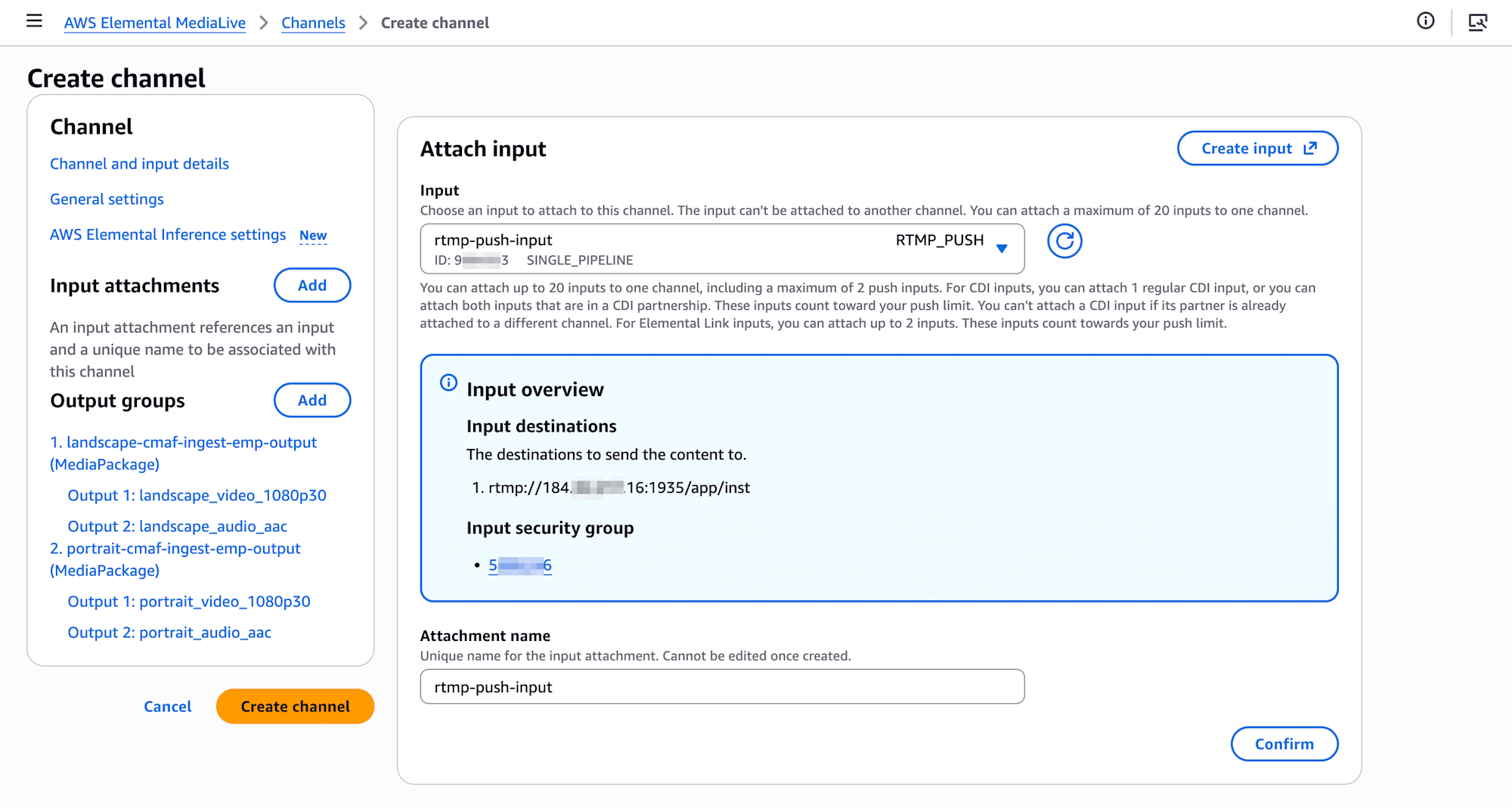Image resolution: width=1512 pixels, height=808 pixels.
Task: Click the info circle icon in header
Action: (1425, 21)
